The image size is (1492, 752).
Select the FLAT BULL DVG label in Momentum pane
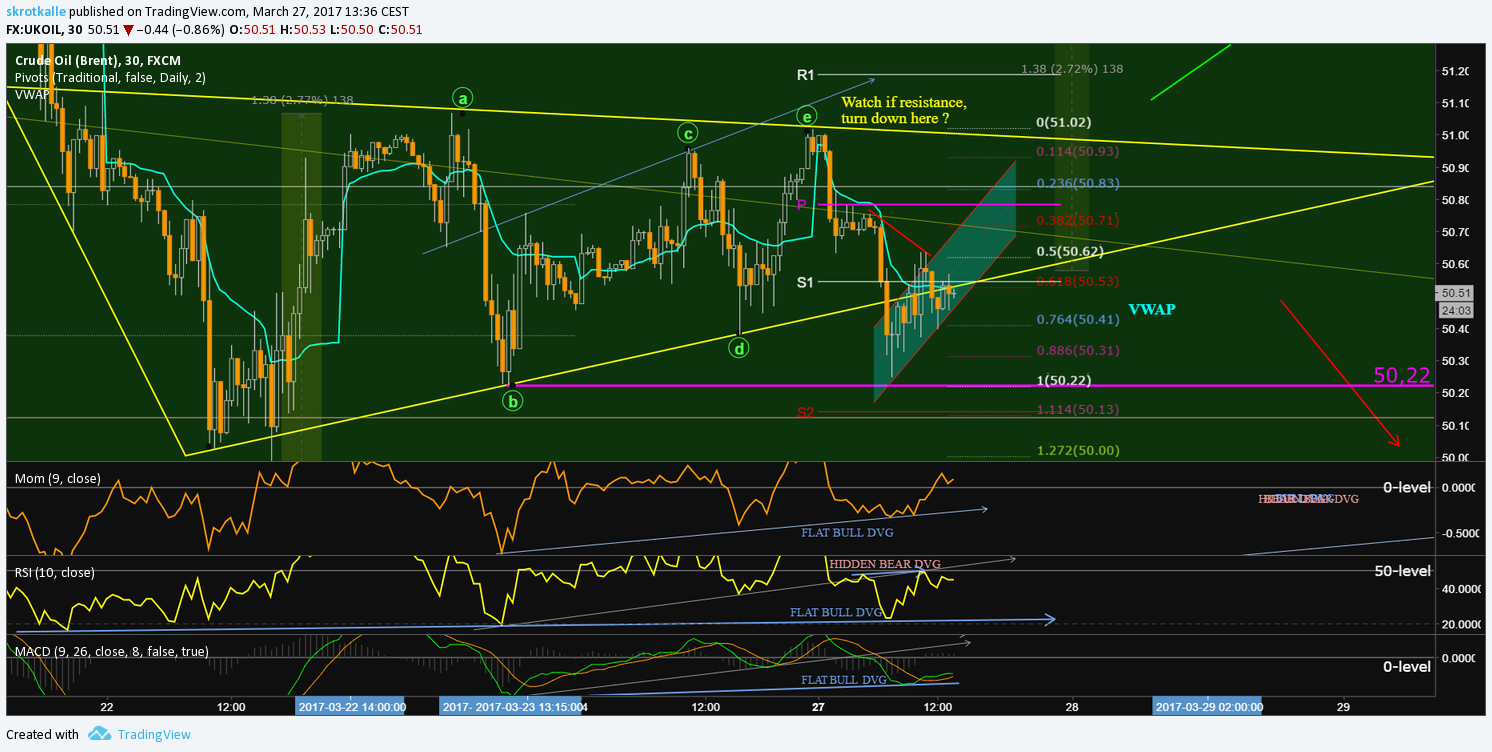(847, 533)
